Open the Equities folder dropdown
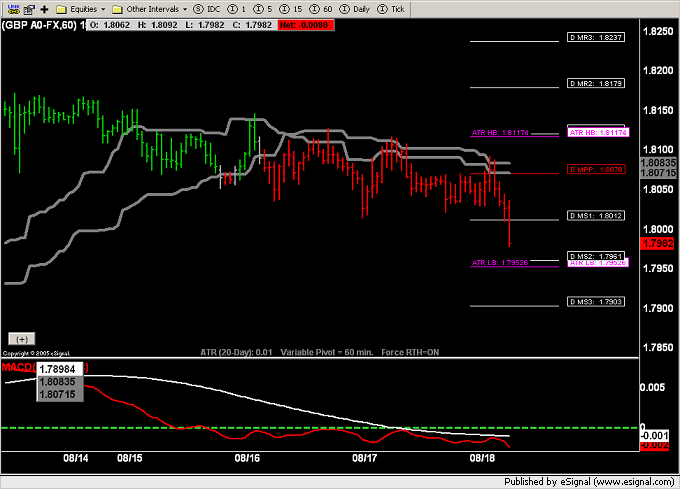 81,9
